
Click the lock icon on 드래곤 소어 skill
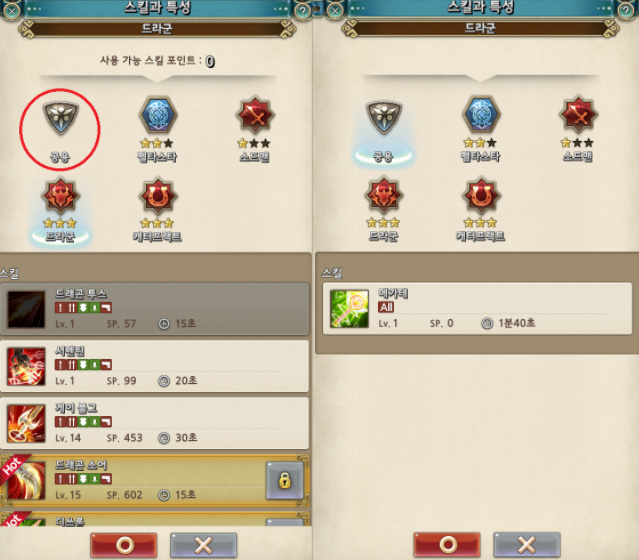click(285, 481)
